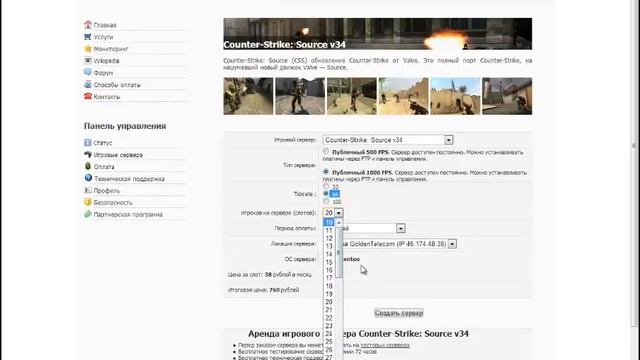Click the gun icon beside Игровые сервера
The image size is (640, 360).
point(88,155)
